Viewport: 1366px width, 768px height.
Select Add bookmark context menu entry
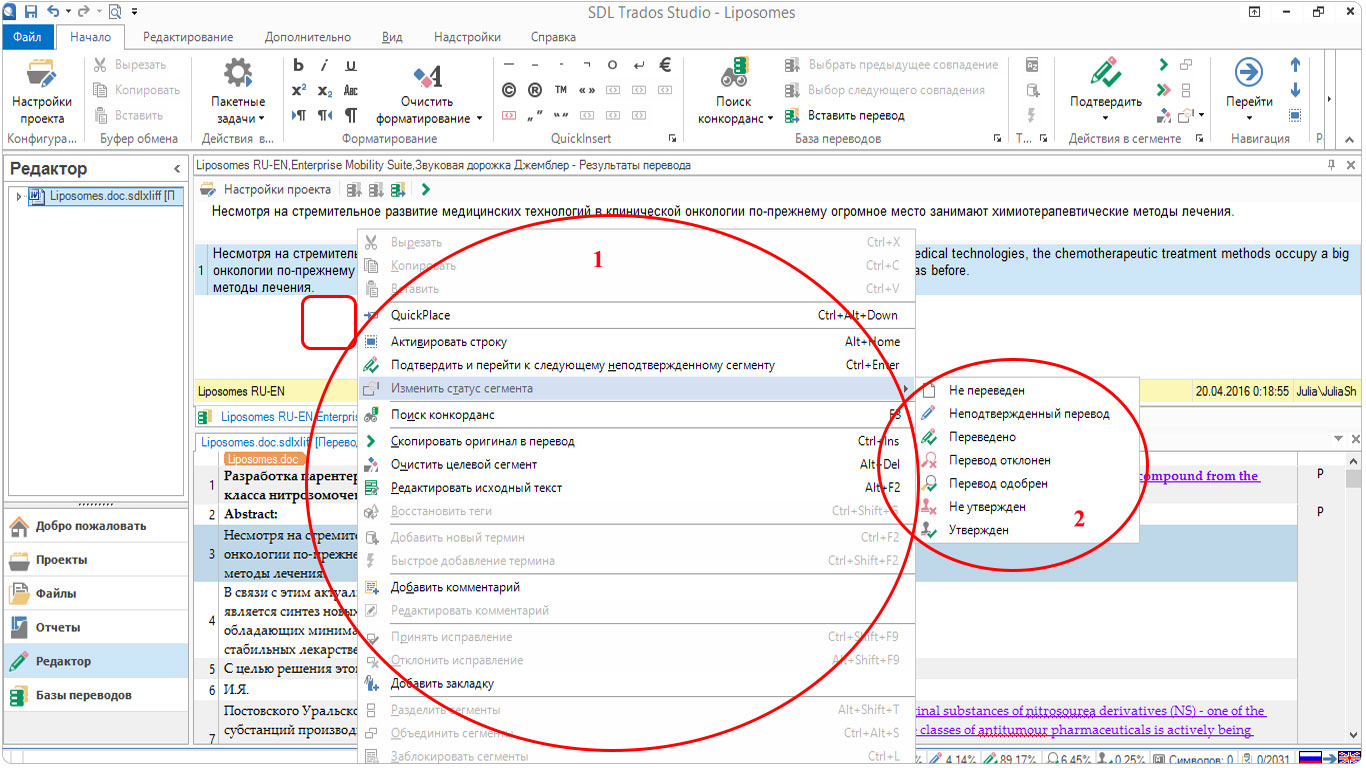tap(636, 684)
